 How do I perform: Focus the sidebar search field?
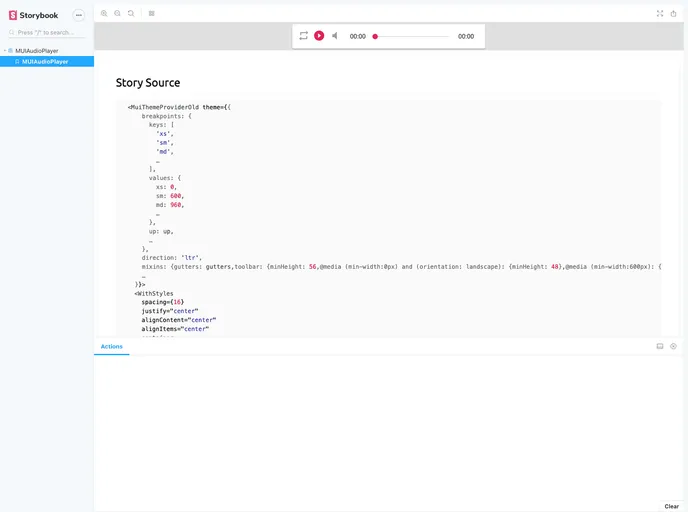50,32
